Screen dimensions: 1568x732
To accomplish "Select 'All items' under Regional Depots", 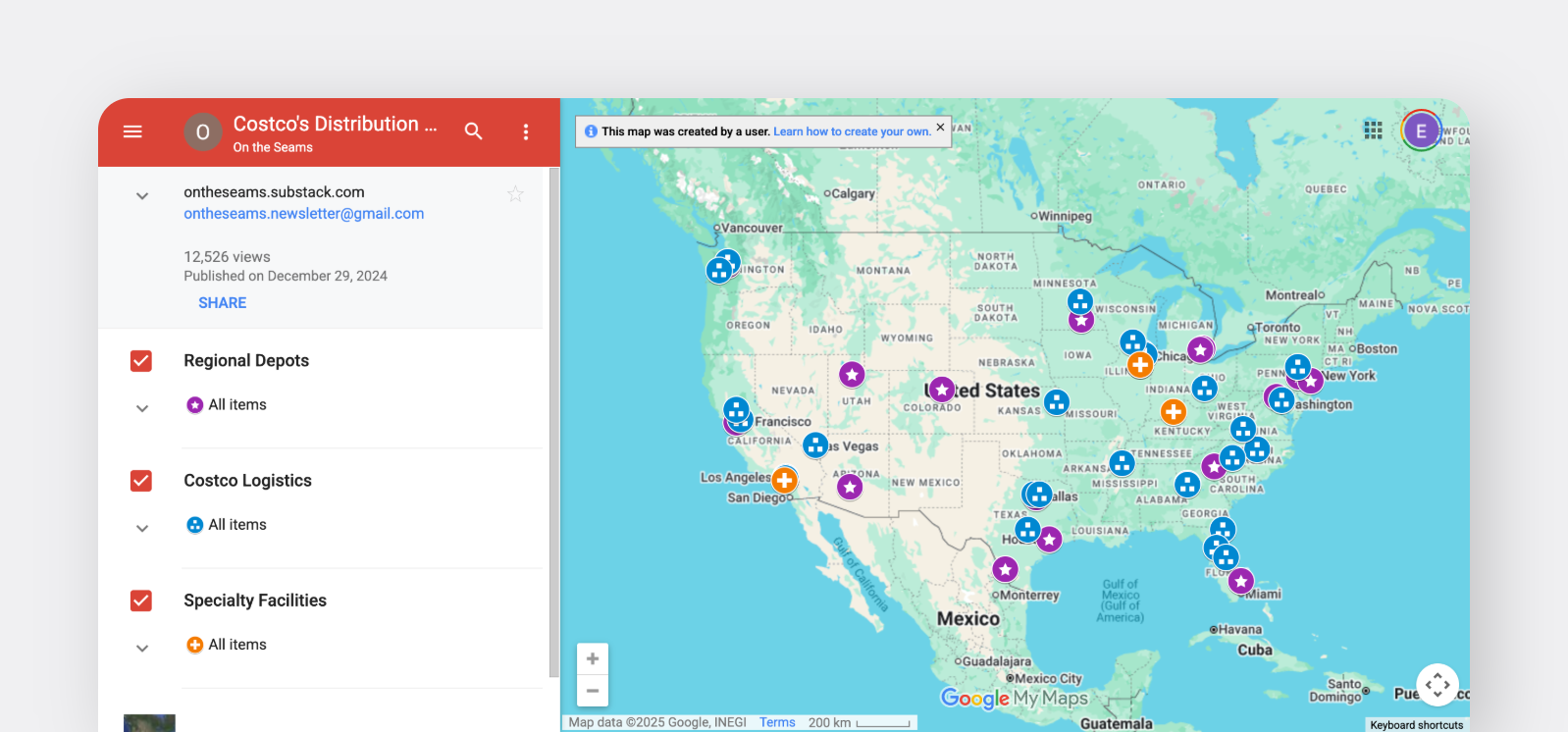I will click(237, 404).
